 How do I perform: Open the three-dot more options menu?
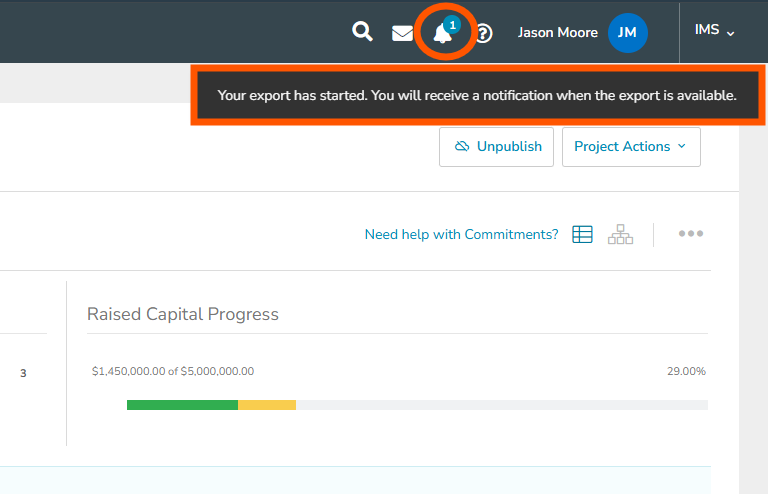pos(691,234)
